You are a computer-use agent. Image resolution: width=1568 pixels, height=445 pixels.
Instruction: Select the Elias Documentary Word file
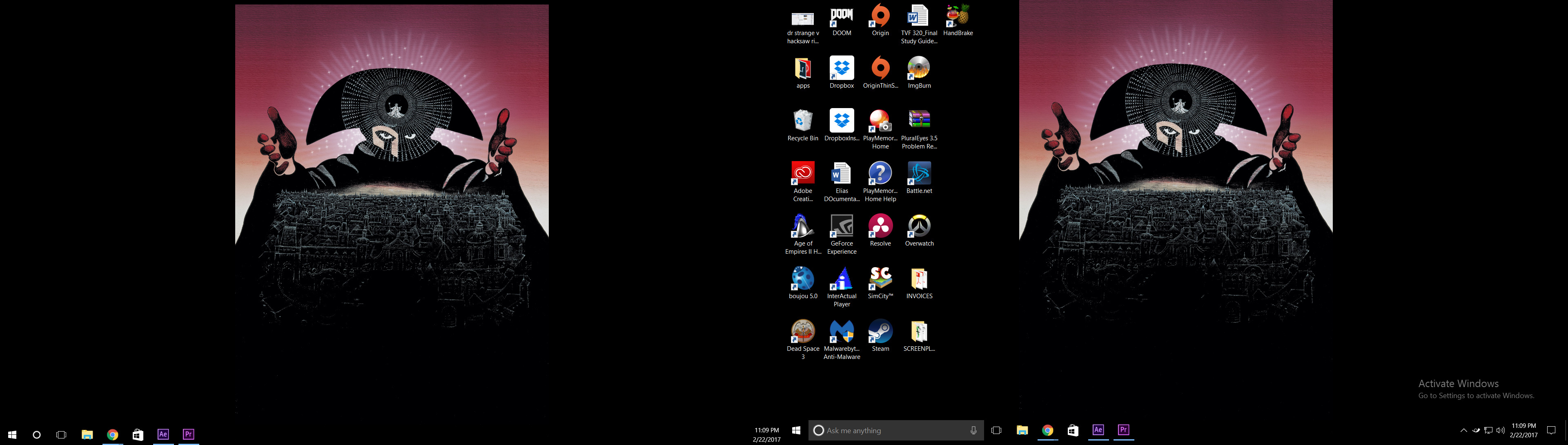coord(842,182)
